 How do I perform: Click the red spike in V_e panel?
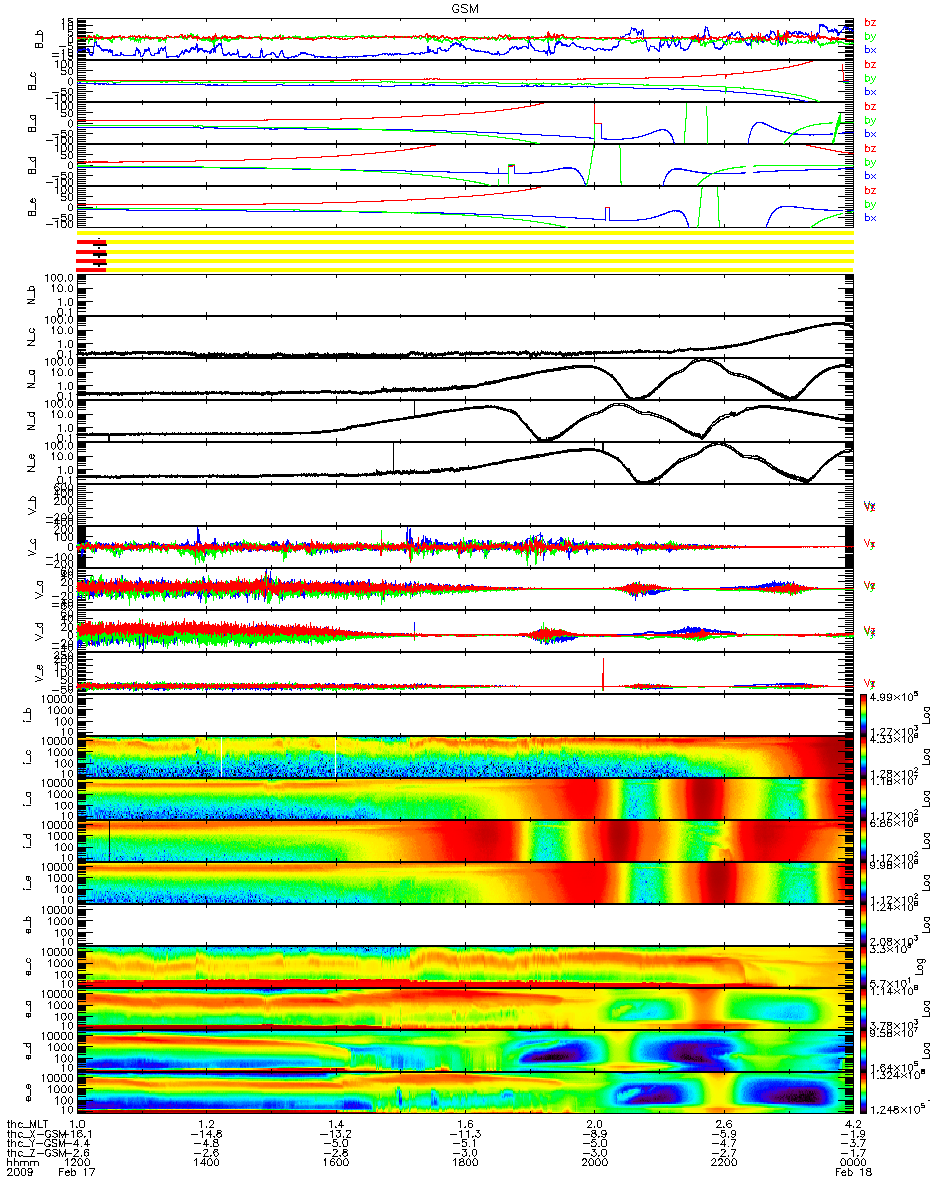603,673
